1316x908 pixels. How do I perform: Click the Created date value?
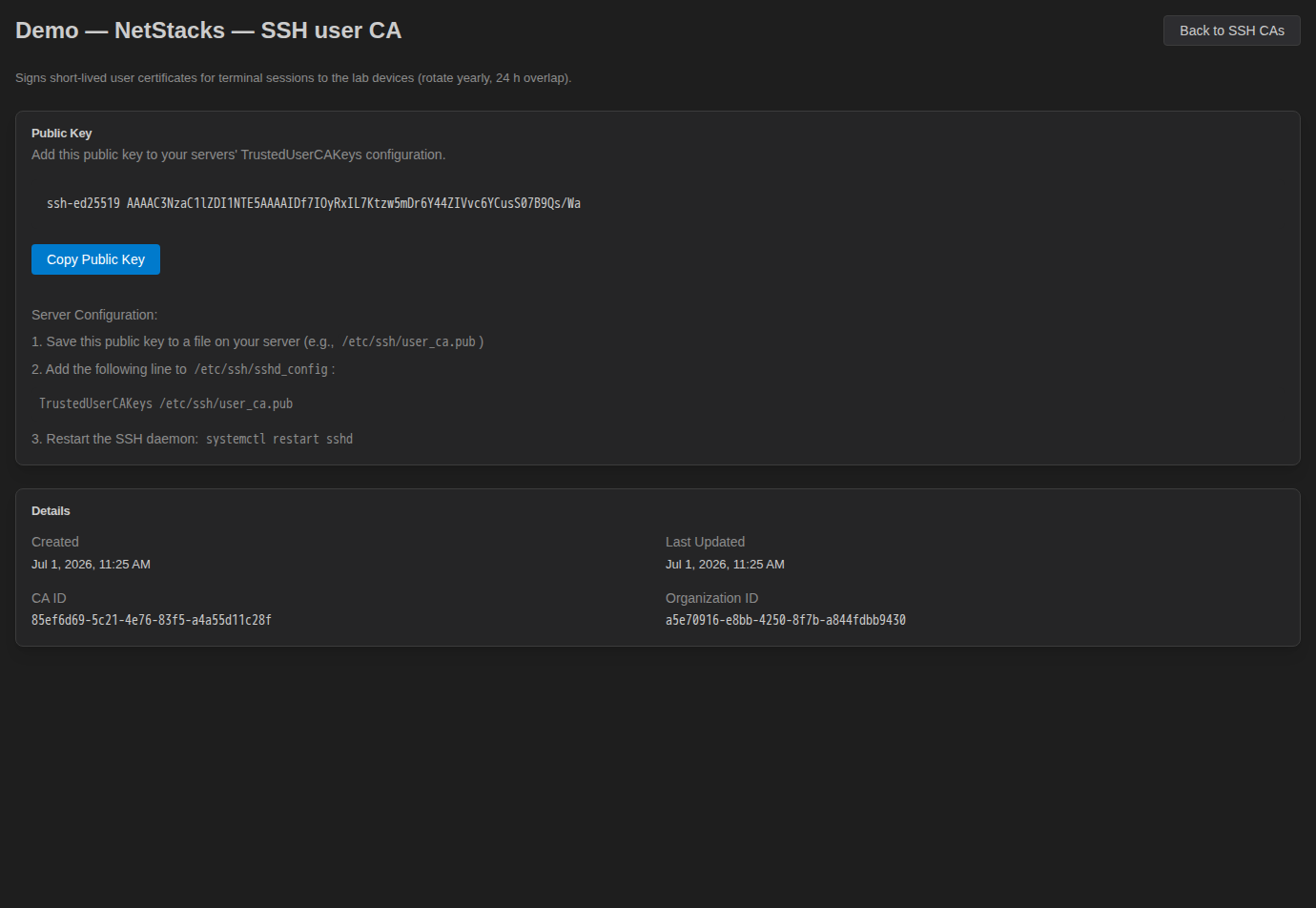point(91,565)
